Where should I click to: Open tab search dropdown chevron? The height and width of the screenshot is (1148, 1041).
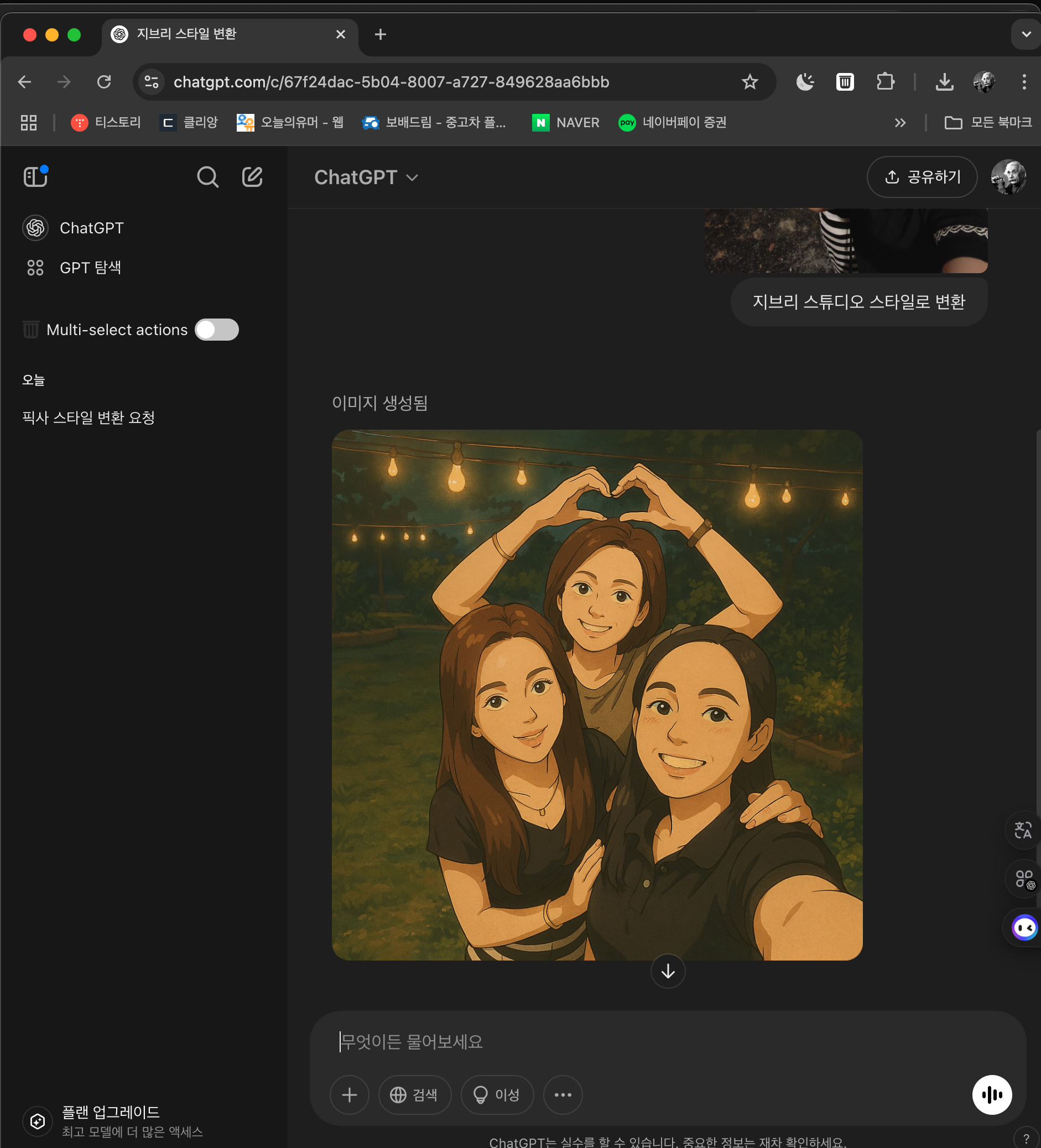(x=1026, y=34)
